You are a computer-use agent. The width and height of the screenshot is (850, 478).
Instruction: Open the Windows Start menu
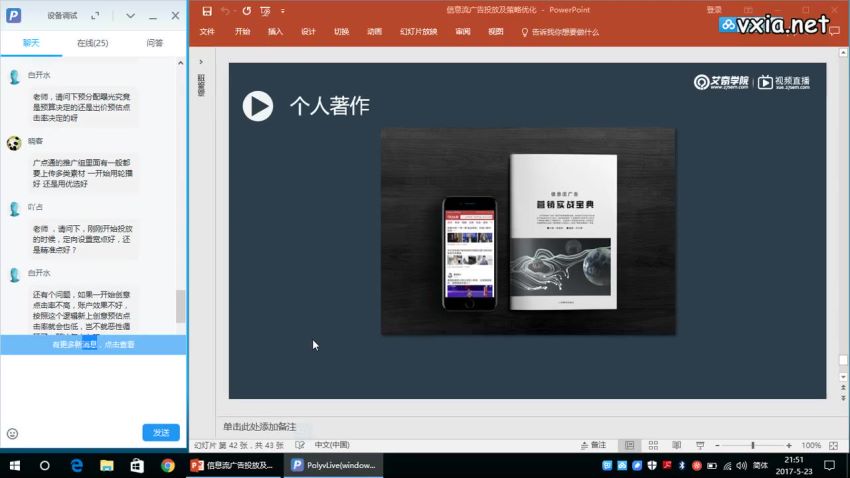tap(15, 466)
